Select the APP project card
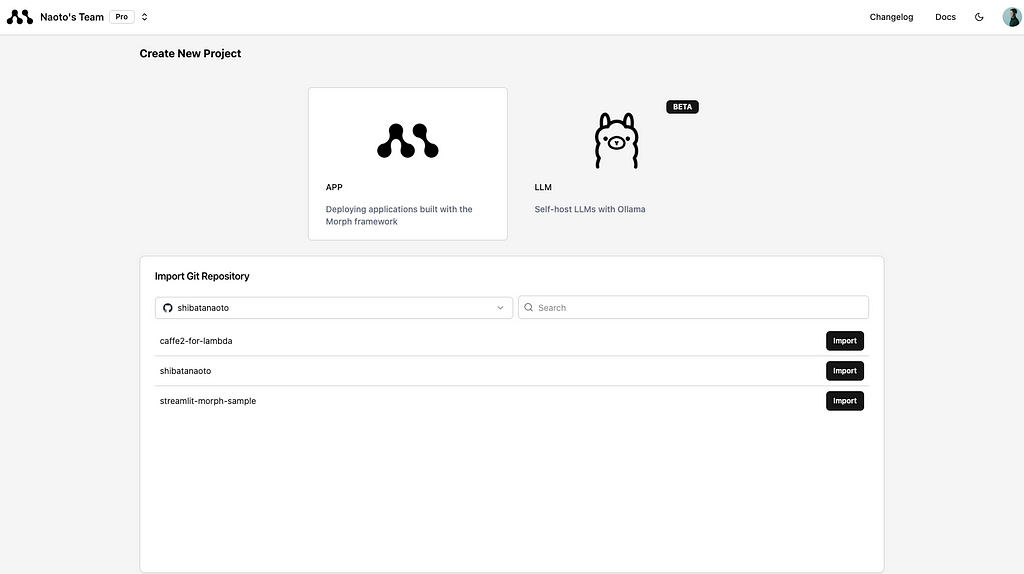 click(408, 164)
